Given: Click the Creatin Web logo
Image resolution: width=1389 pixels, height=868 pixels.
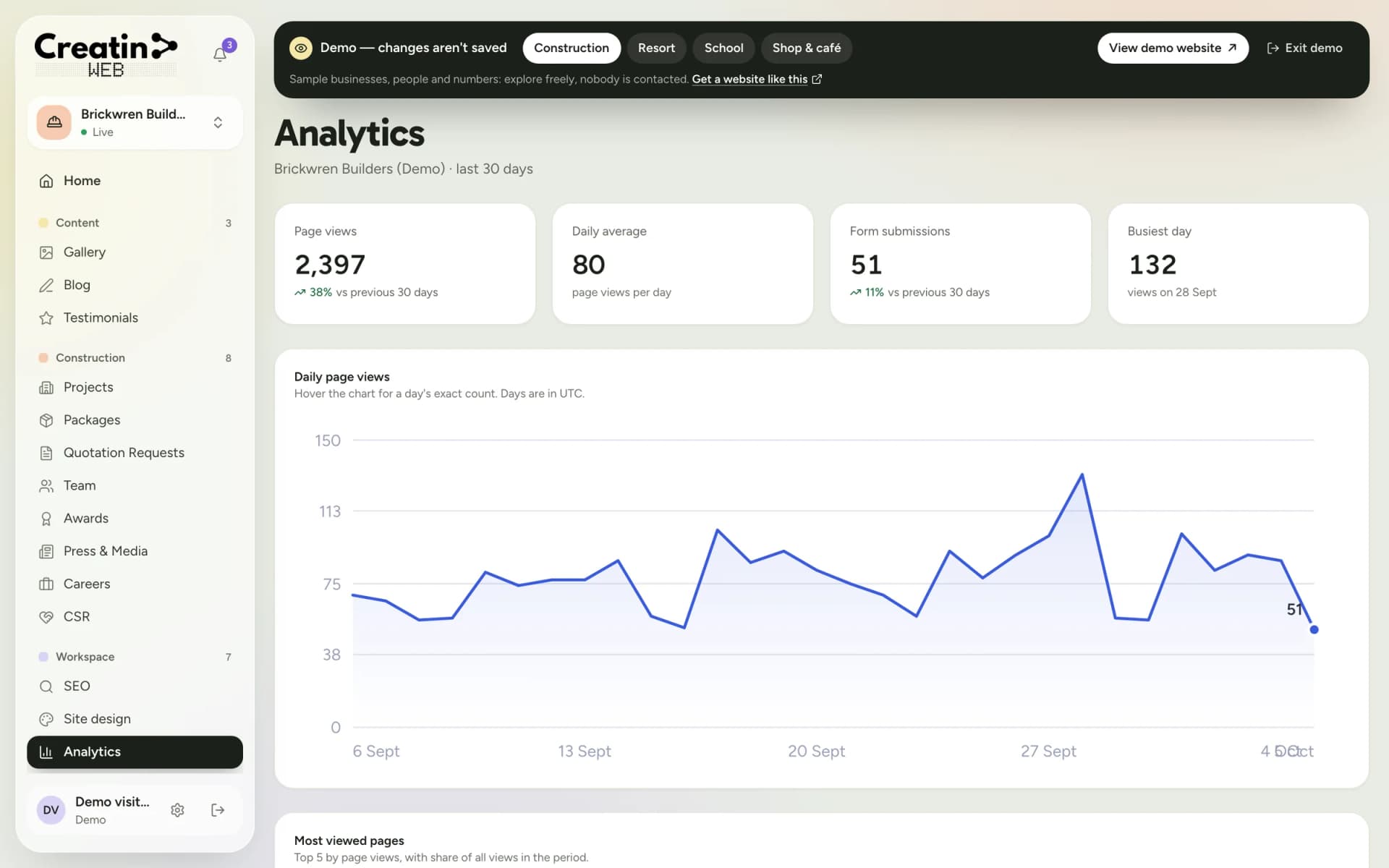Looking at the screenshot, I should click(x=106, y=55).
